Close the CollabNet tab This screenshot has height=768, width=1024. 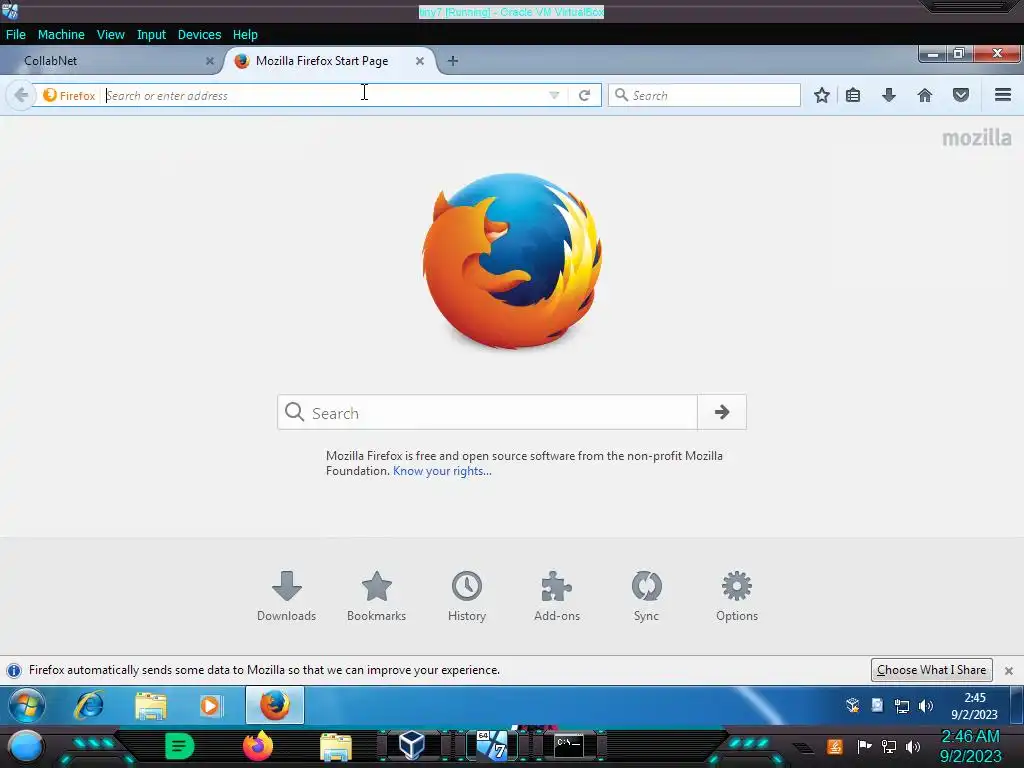point(210,61)
